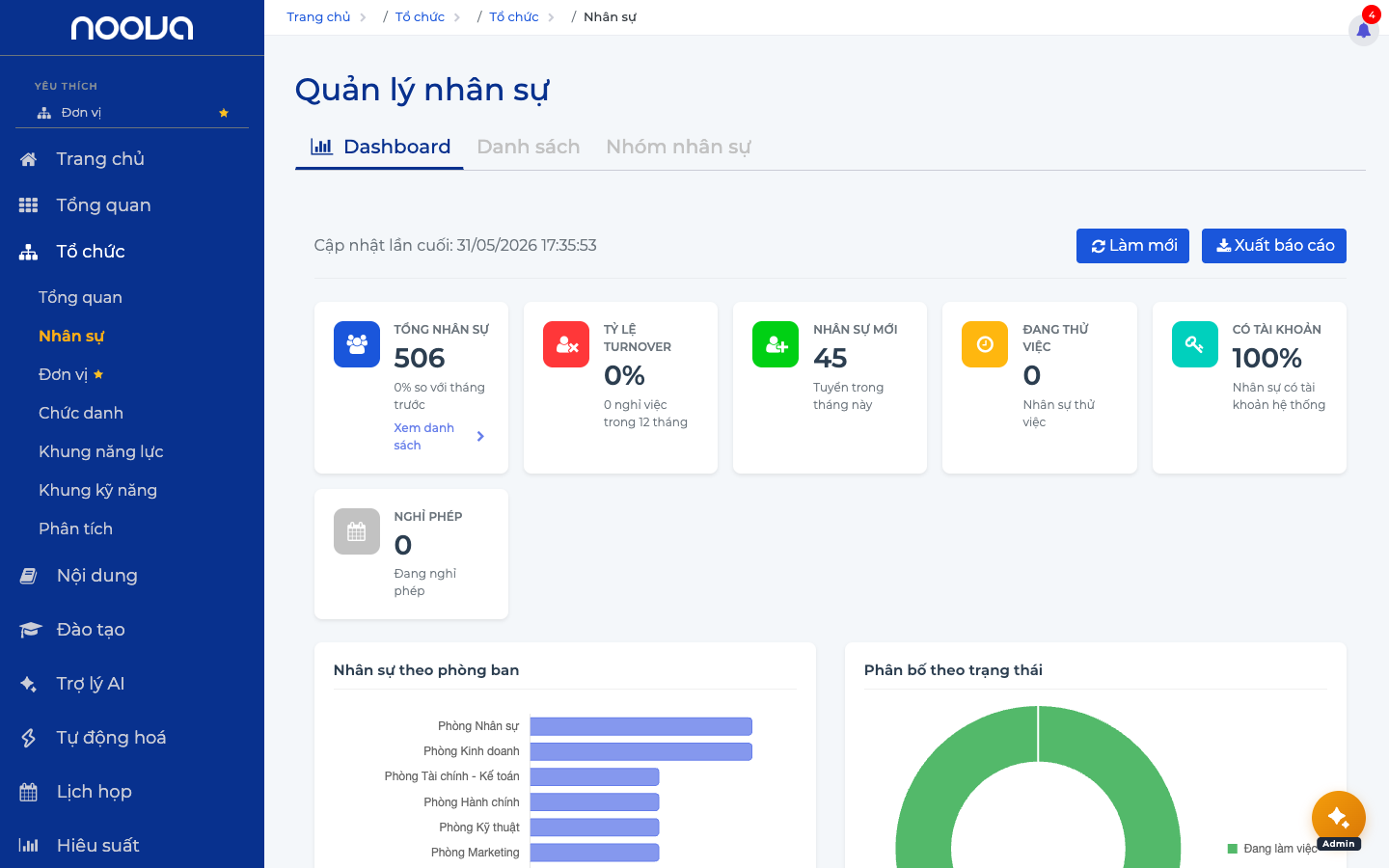Select Nhân sự submenu item
This screenshot has height=868, width=1389.
click(71, 336)
